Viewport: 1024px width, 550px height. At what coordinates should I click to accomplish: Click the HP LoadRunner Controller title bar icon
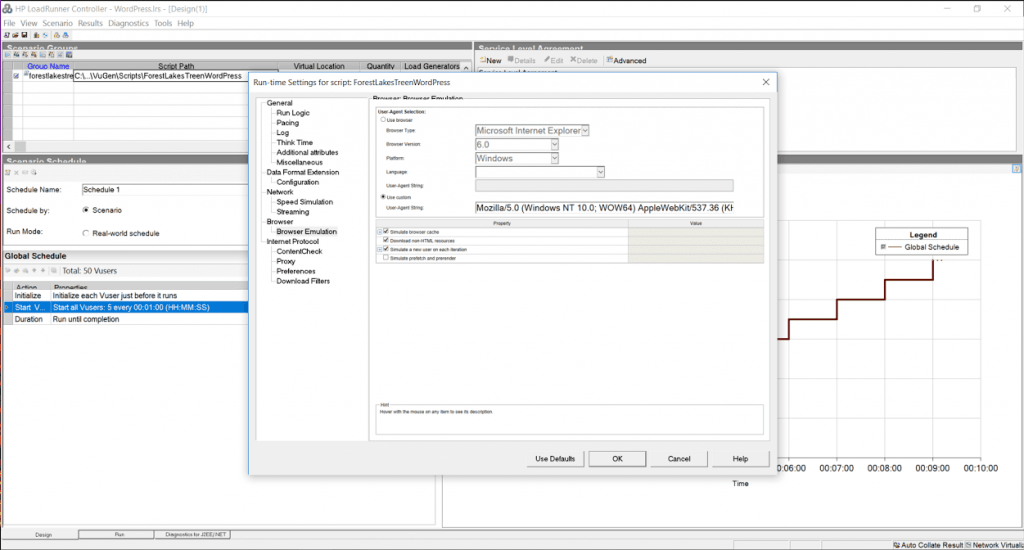(7, 8)
